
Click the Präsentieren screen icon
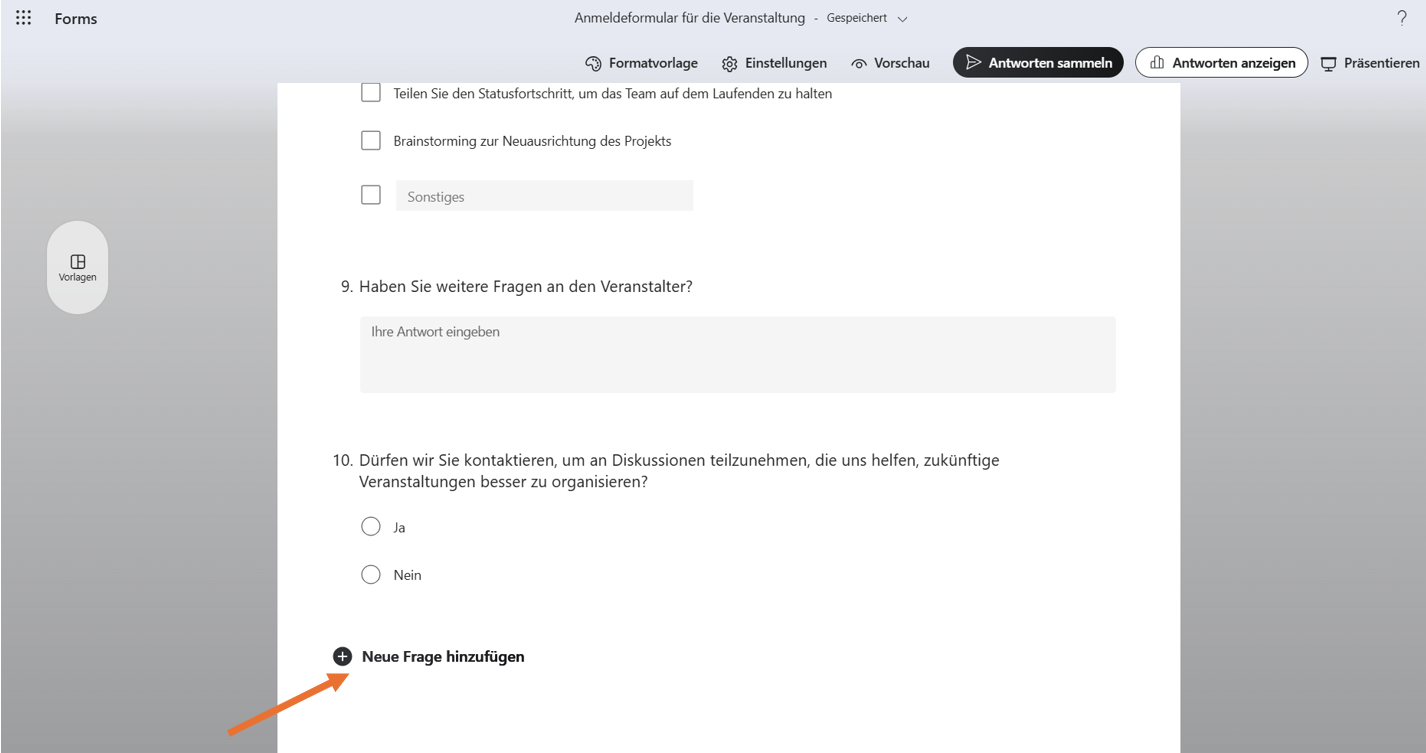pyautogui.click(x=1329, y=63)
